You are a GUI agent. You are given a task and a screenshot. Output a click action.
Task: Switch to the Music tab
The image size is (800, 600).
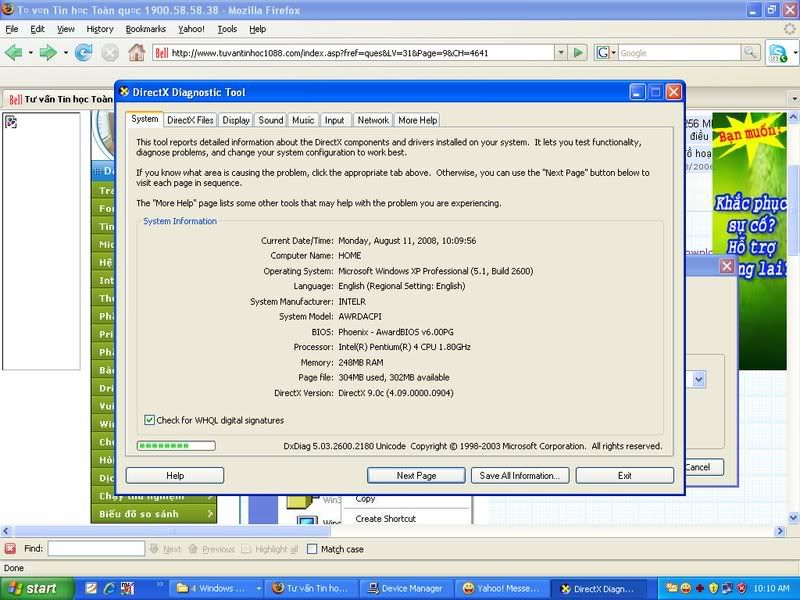(x=303, y=120)
